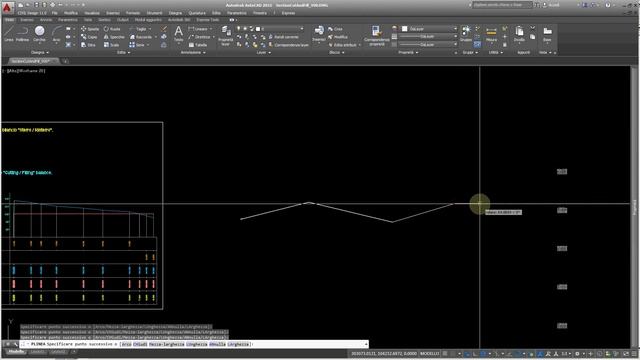Click Corrispondenza proprietà tool
The width and height of the screenshot is (640, 360).
pyautogui.click(x=376, y=36)
